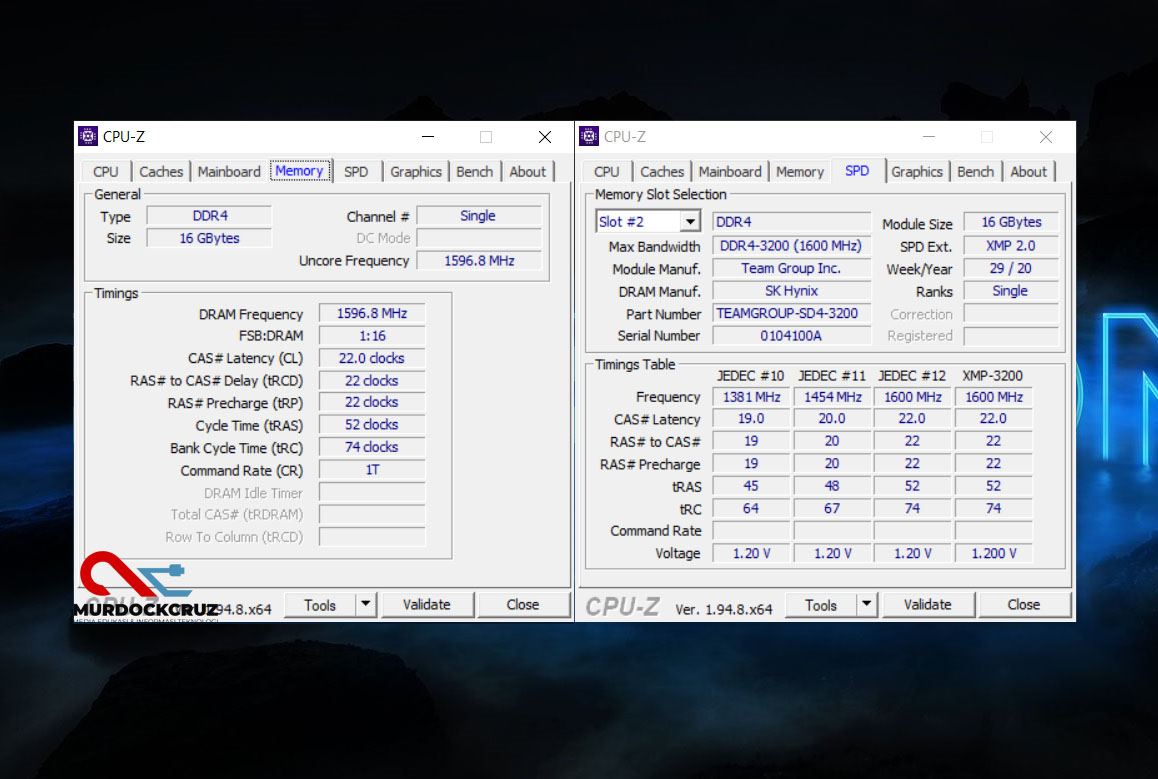Open Caches tab in left CPU-Z window

(x=160, y=171)
